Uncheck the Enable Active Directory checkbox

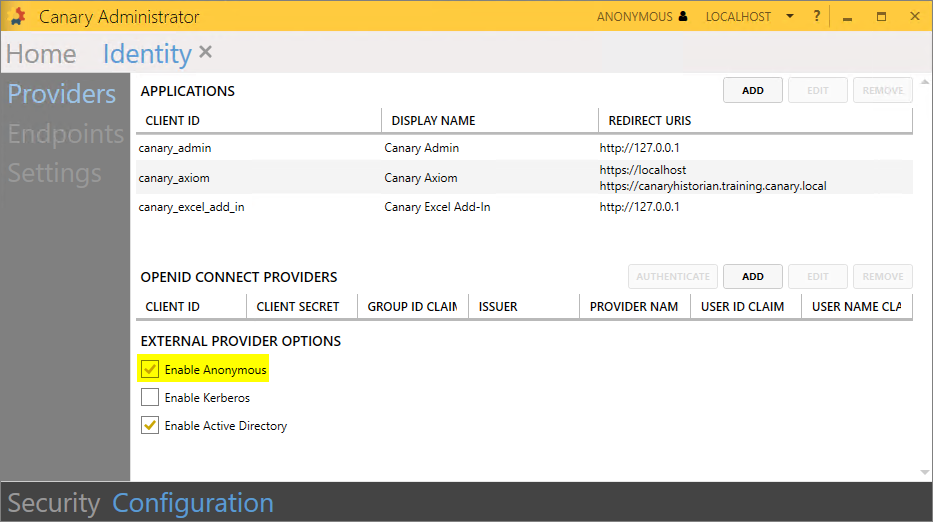tap(150, 426)
